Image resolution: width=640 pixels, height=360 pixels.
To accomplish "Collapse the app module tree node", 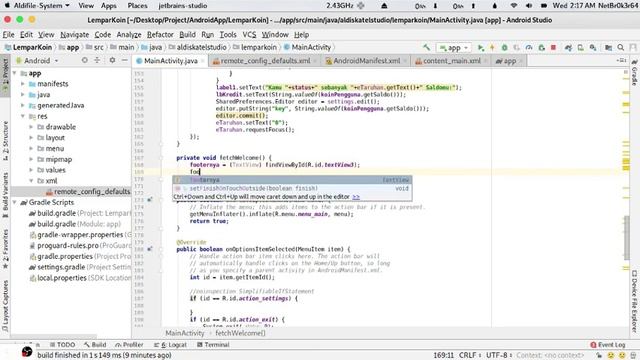I will (15, 73).
